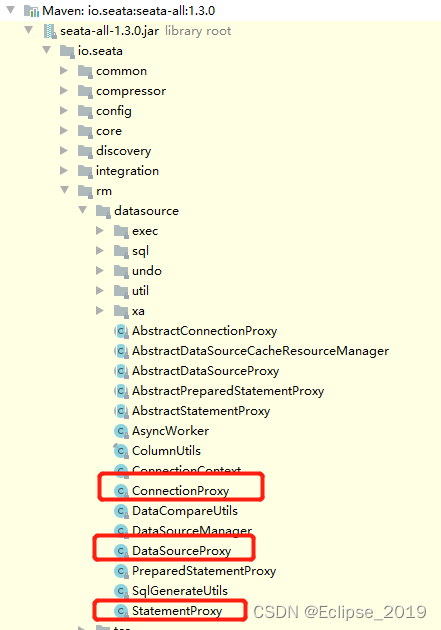Open PreparedStatementProxy class

coord(204,571)
